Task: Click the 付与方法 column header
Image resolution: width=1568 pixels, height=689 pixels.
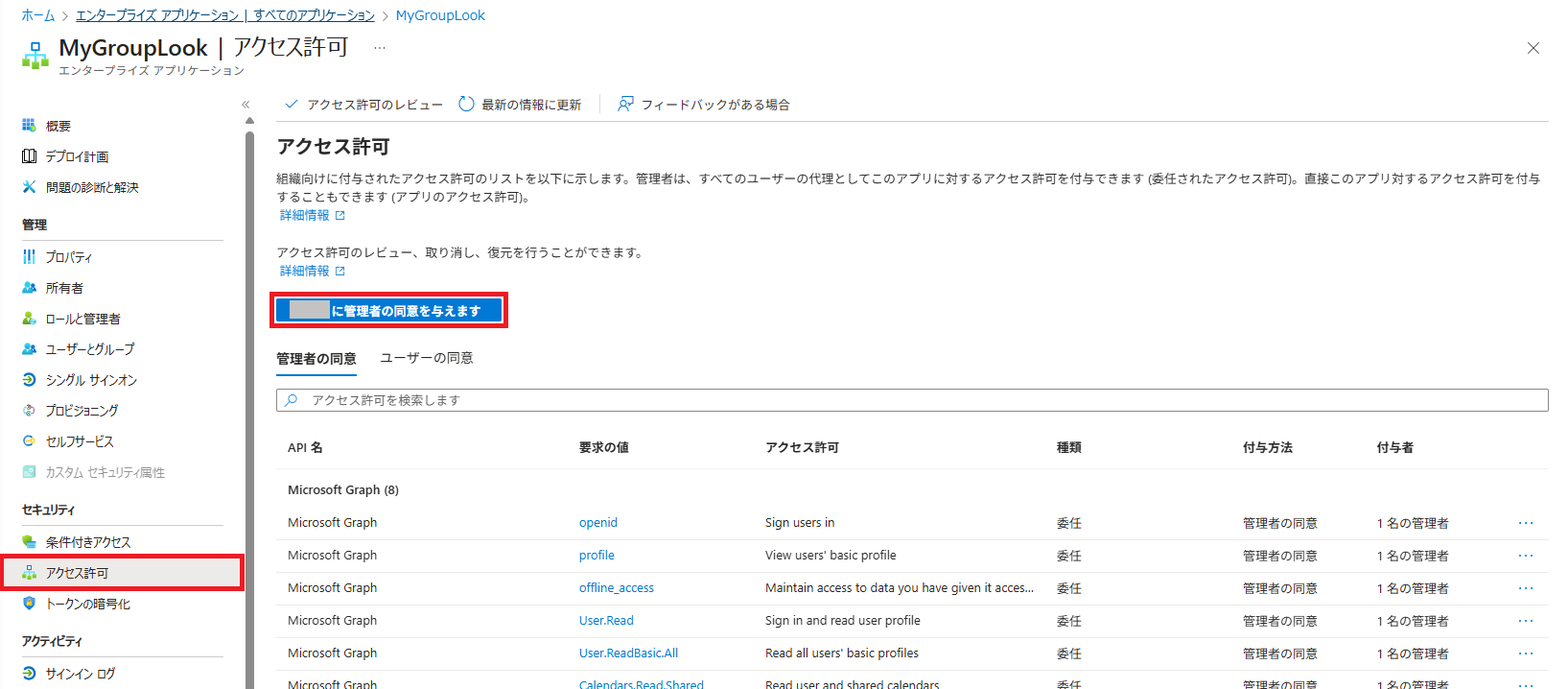Action: tap(1268, 447)
